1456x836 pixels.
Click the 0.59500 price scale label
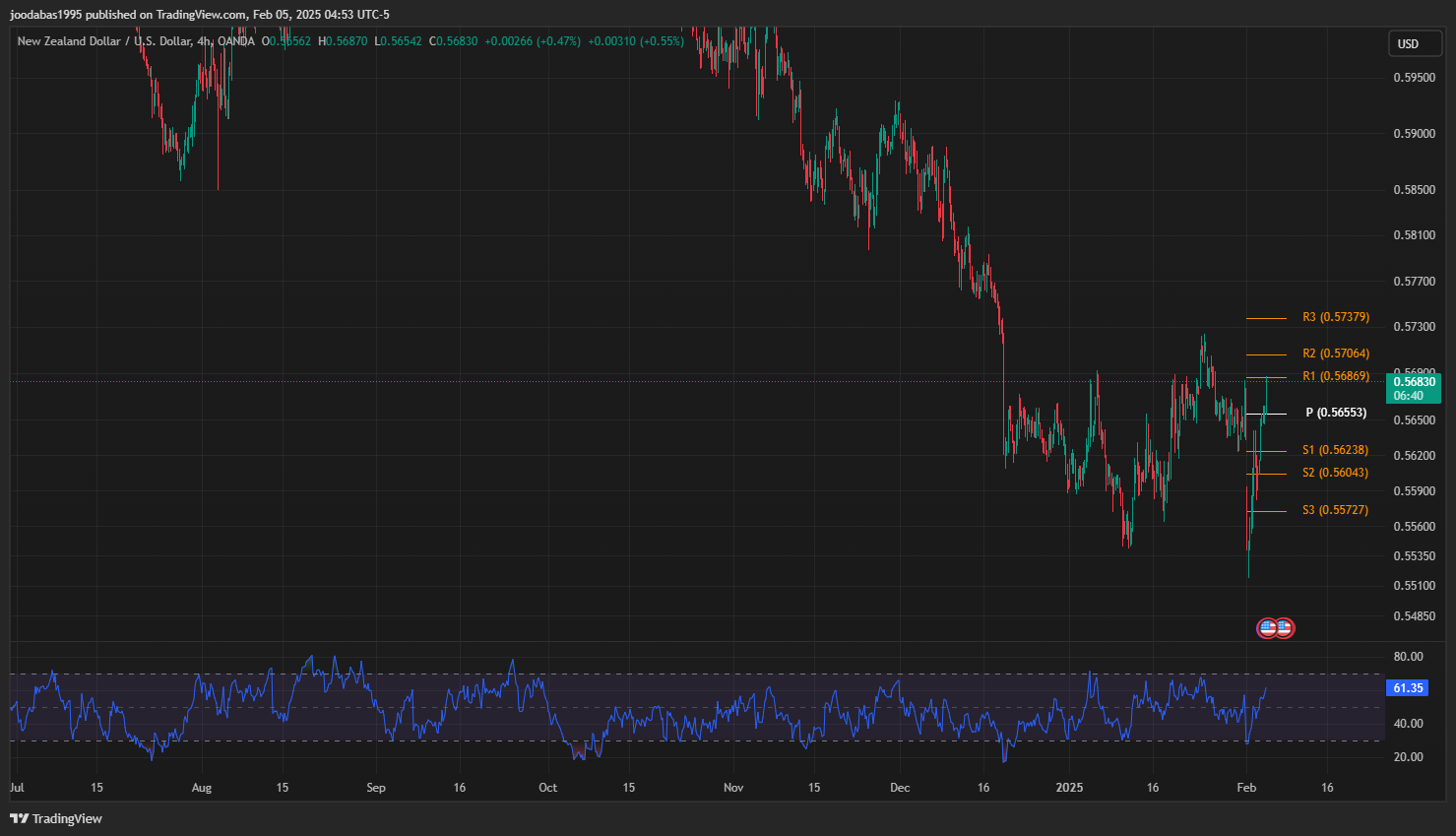tap(1413, 78)
